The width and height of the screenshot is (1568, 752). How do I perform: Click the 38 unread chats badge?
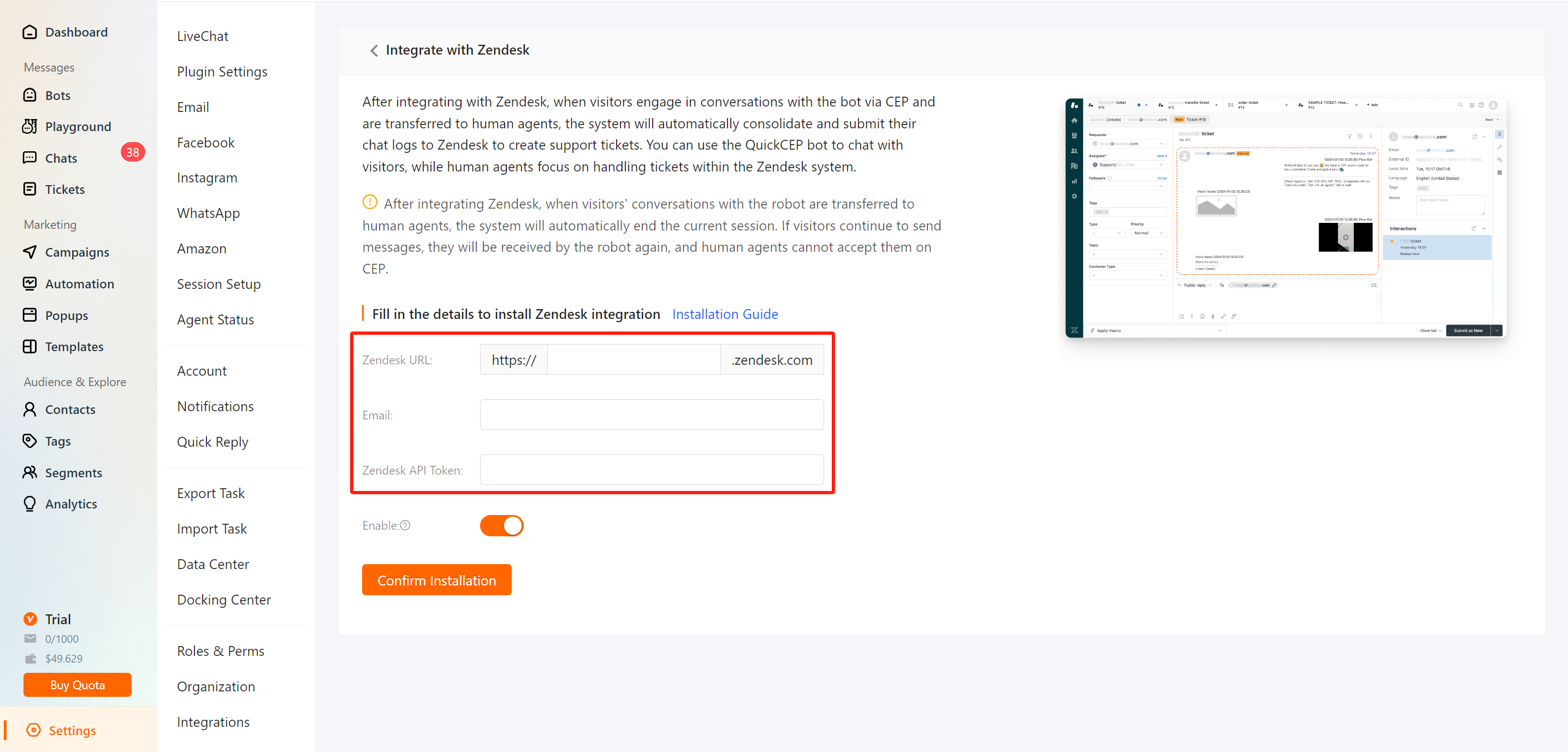point(133,152)
